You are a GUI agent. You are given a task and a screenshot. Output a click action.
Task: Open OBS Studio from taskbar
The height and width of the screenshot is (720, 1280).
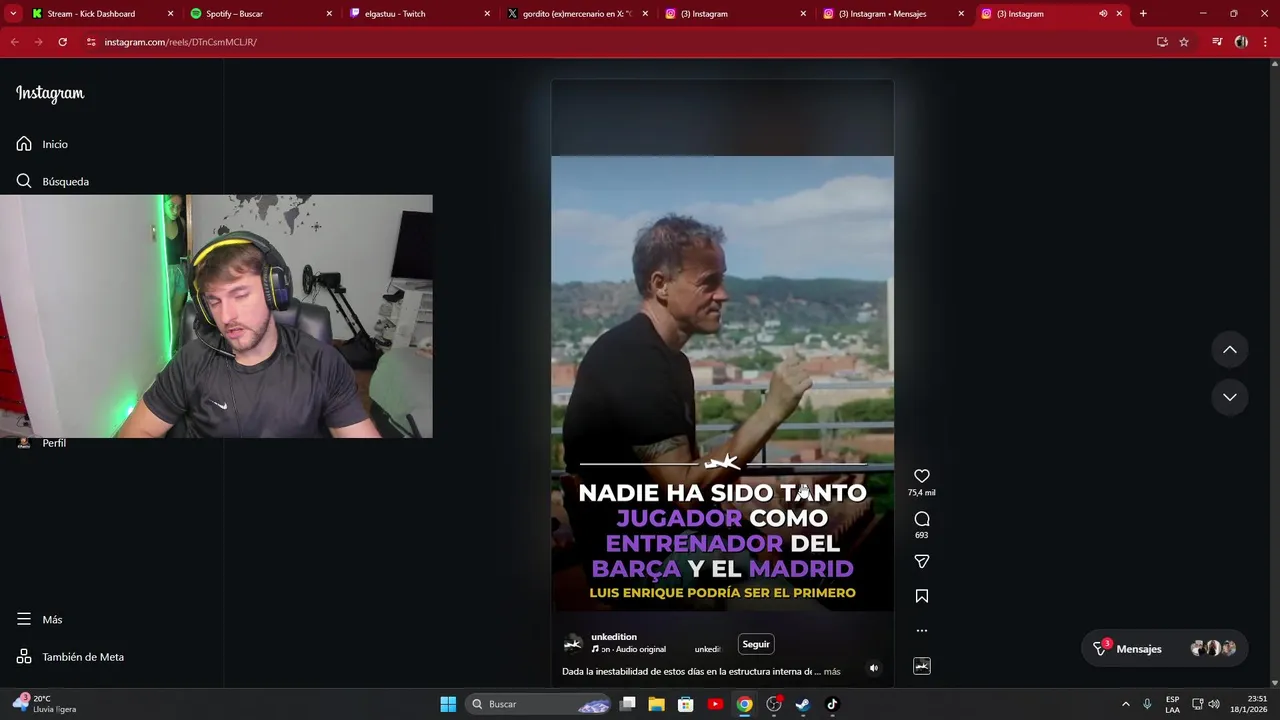point(774,704)
